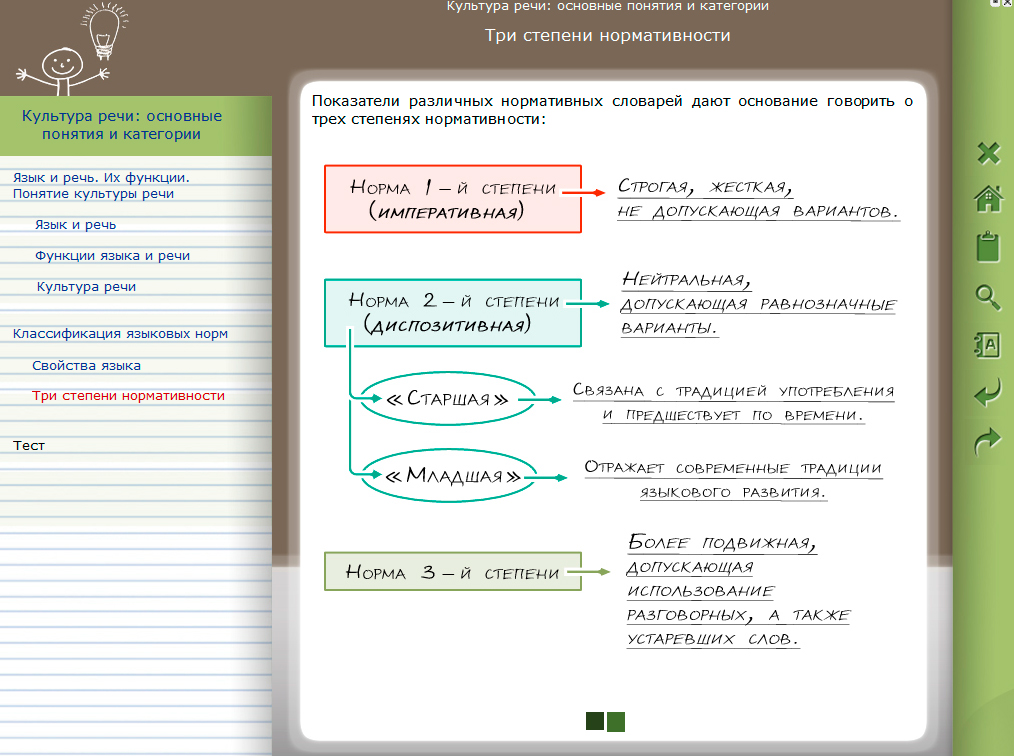Open search with magnifying glass icon
This screenshot has height=756, width=1014.
click(988, 296)
